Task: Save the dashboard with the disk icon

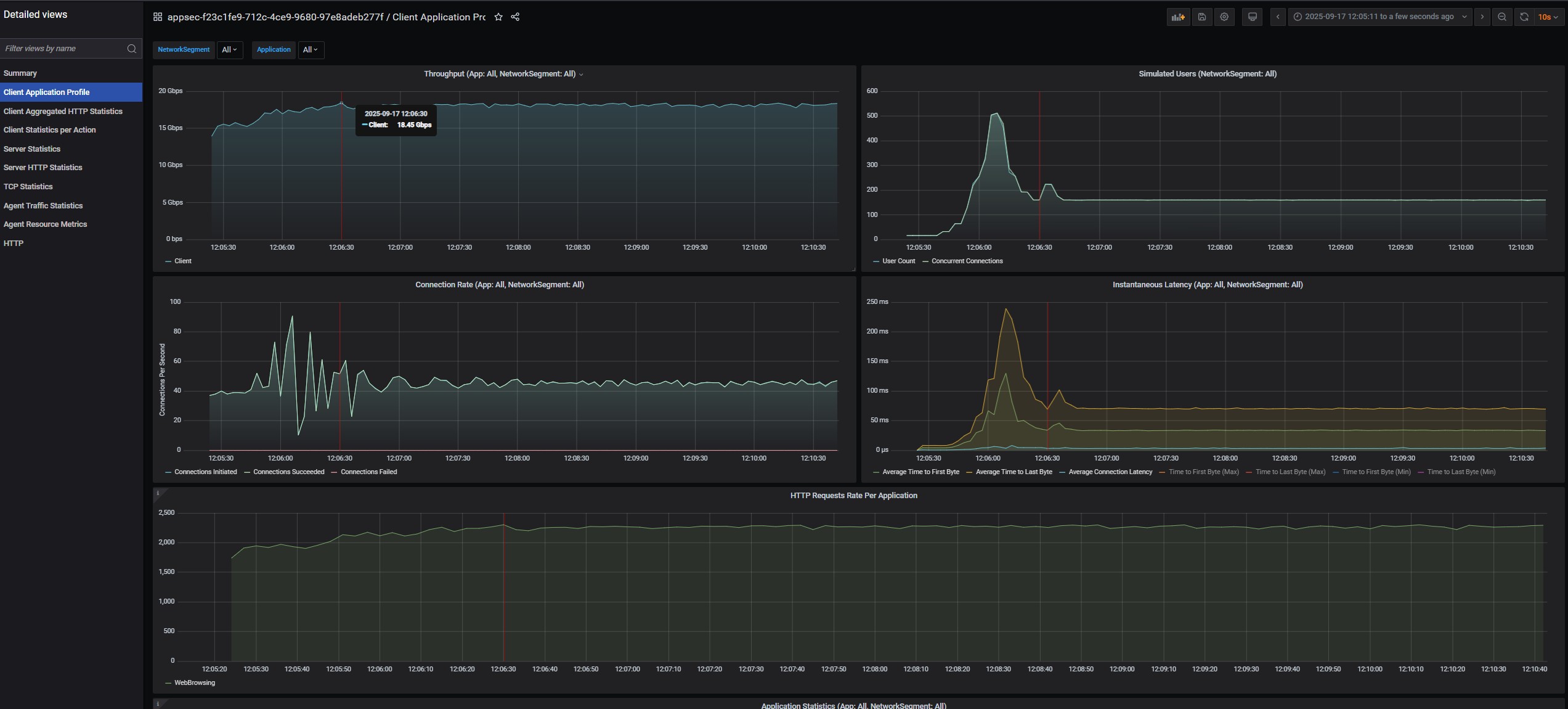Action: coord(1201,17)
